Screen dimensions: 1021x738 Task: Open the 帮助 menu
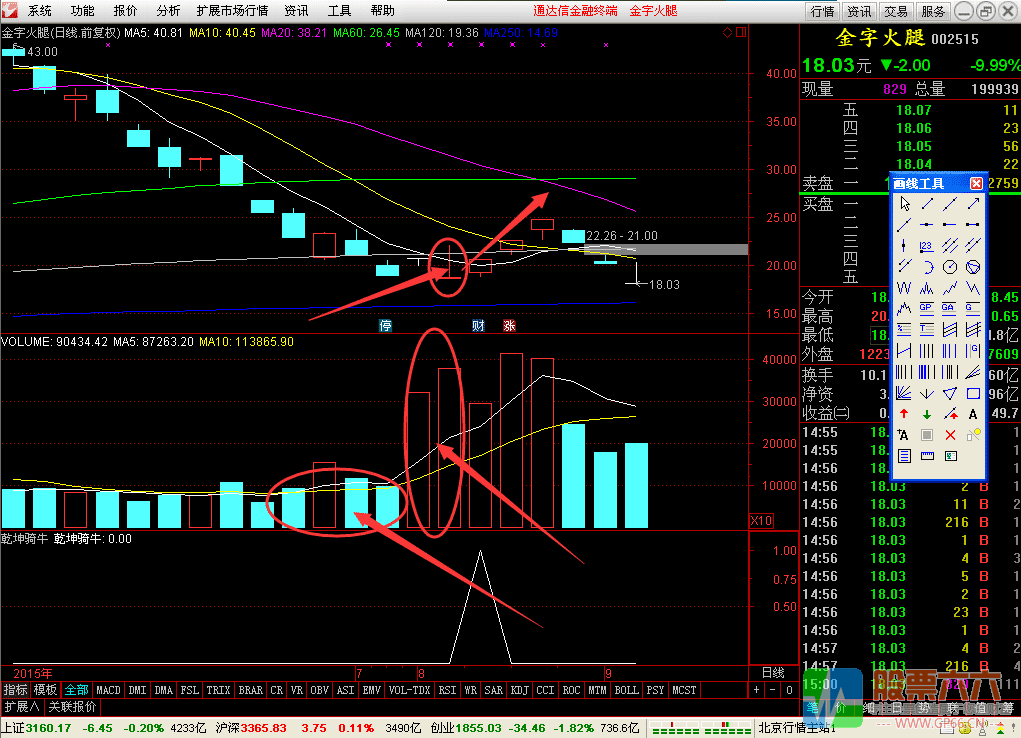(x=382, y=10)
